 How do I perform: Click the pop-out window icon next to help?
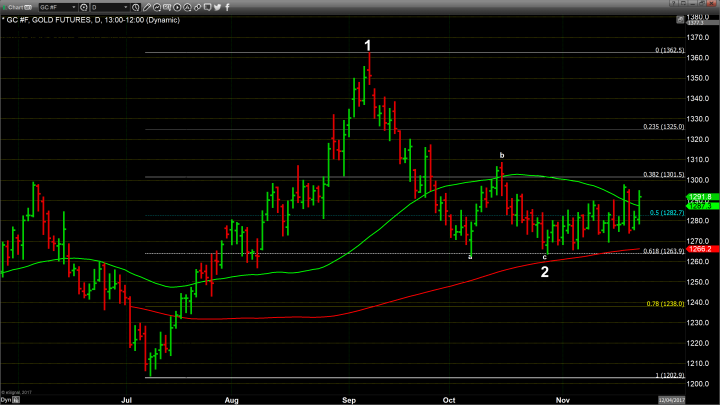coord(683,3)
